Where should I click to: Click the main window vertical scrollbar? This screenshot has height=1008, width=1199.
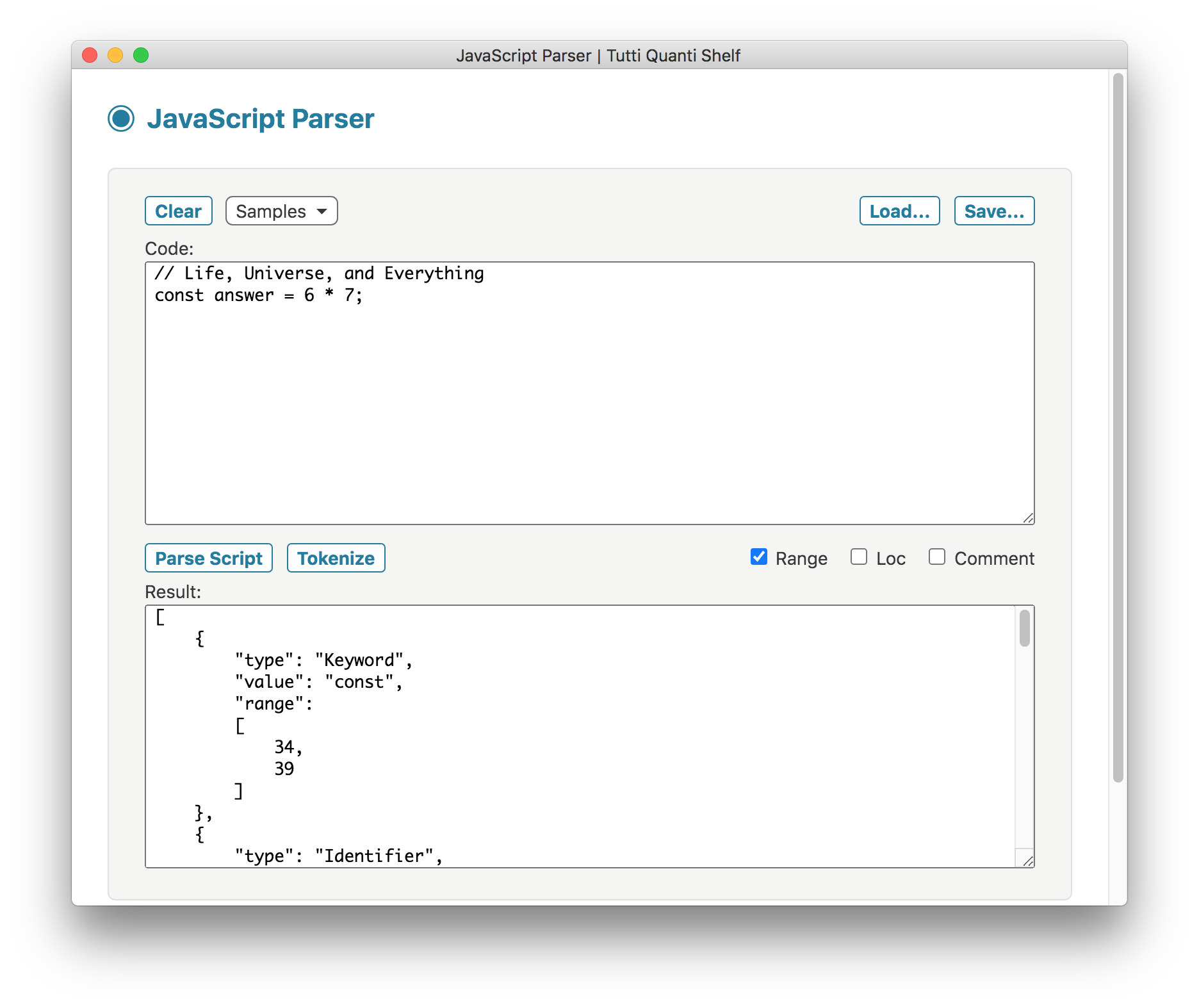point(1118,428)
